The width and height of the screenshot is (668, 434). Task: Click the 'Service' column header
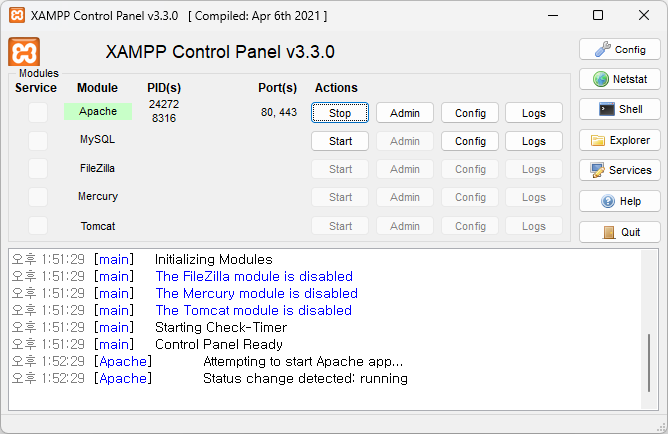point(36,88)
